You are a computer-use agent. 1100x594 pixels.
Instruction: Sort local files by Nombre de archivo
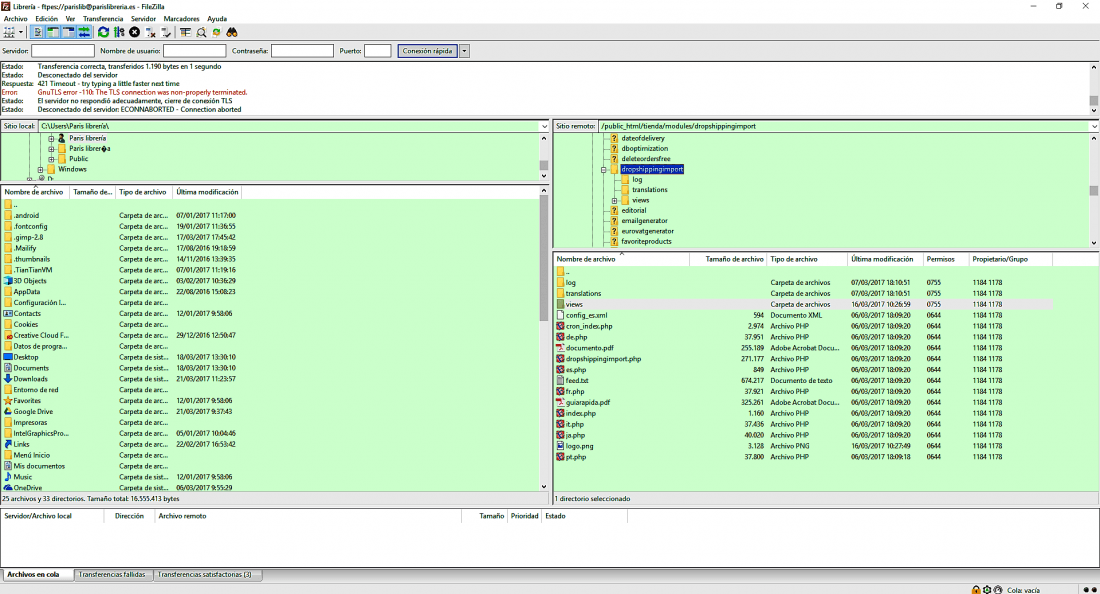click(x=35, y=192)
